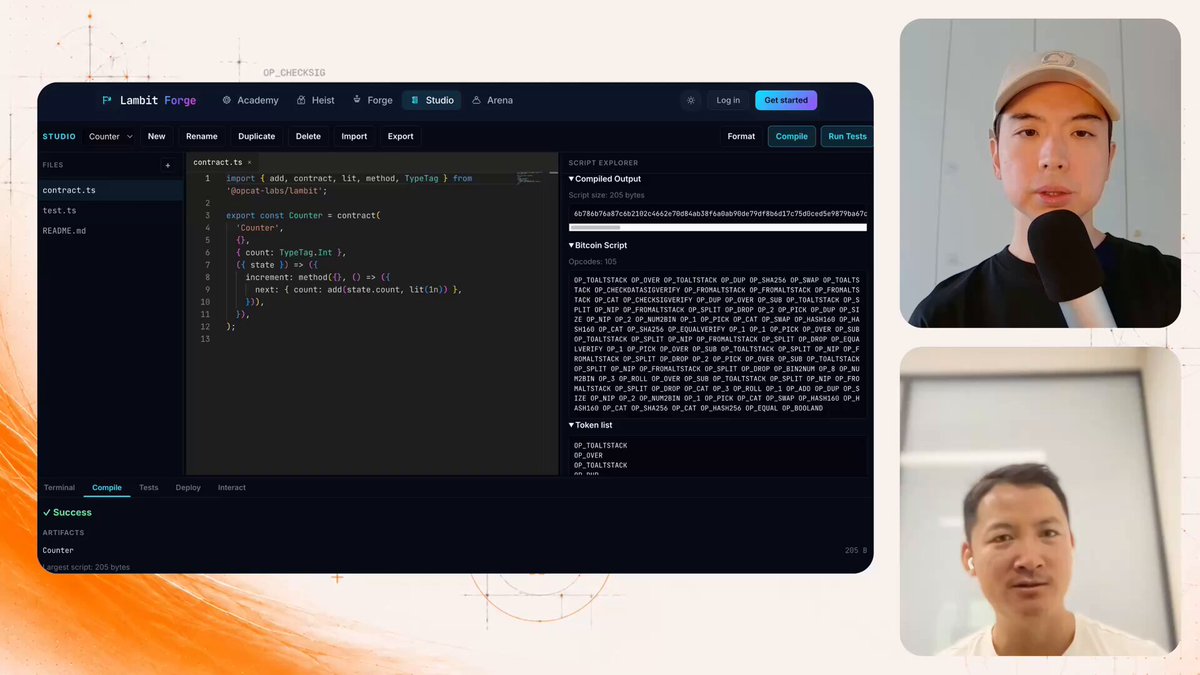
Task: Open test.ts in the Files list
Action: point(111,211)
